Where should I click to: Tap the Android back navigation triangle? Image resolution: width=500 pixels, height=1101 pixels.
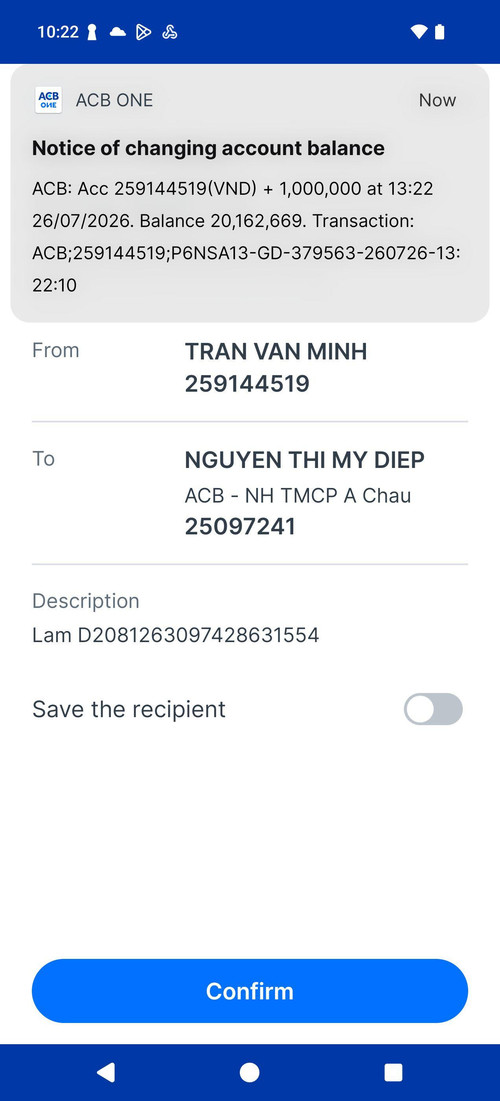point(106,1072)
